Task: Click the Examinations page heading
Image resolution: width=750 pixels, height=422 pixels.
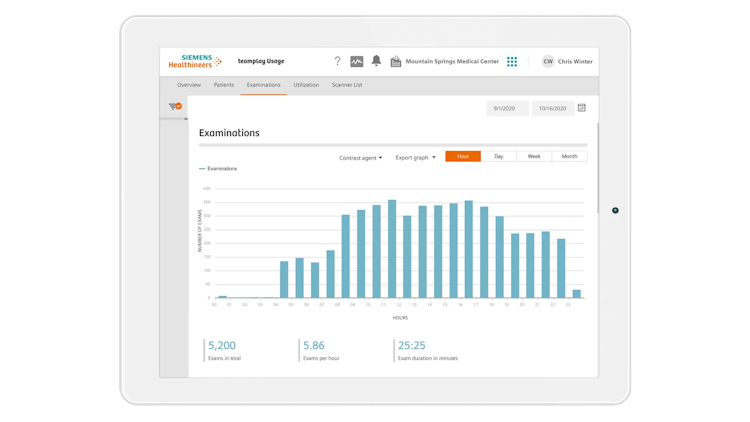Action: (x=229, y=133)
